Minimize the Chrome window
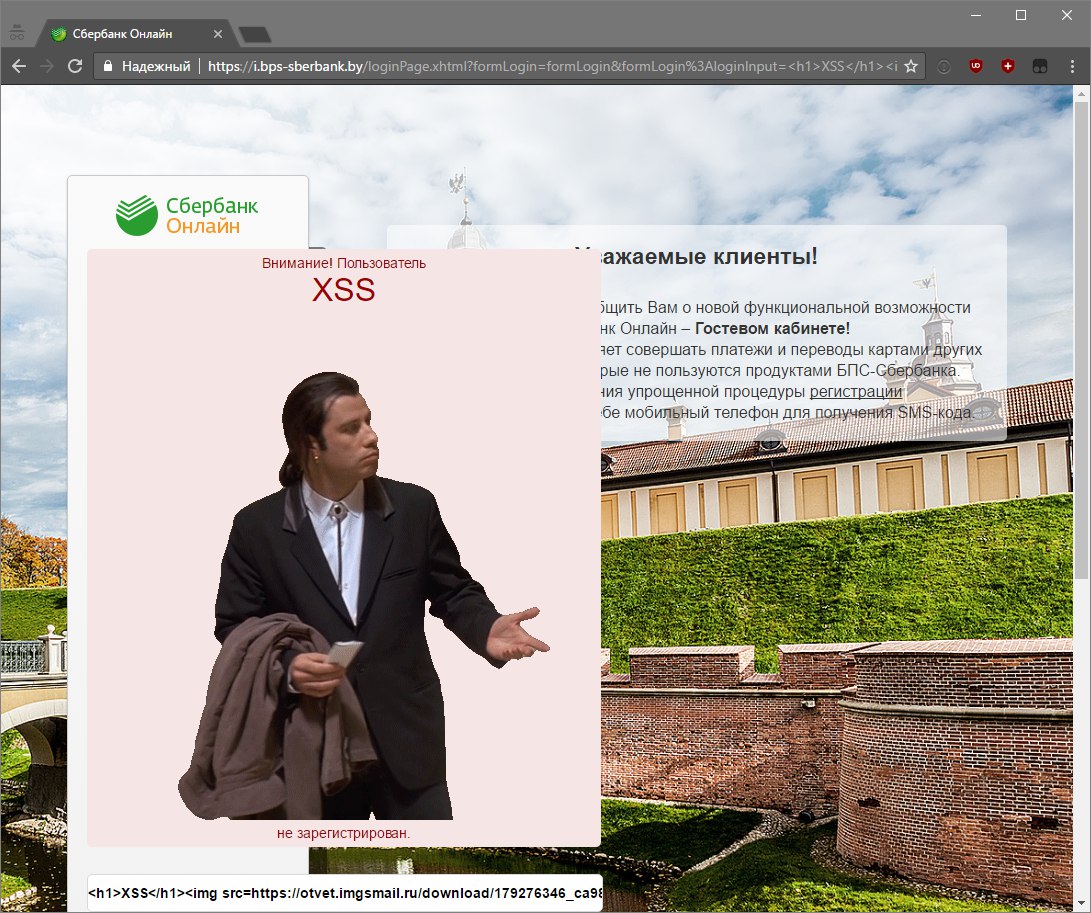1091x913 pixels. (x=976, y=15)
